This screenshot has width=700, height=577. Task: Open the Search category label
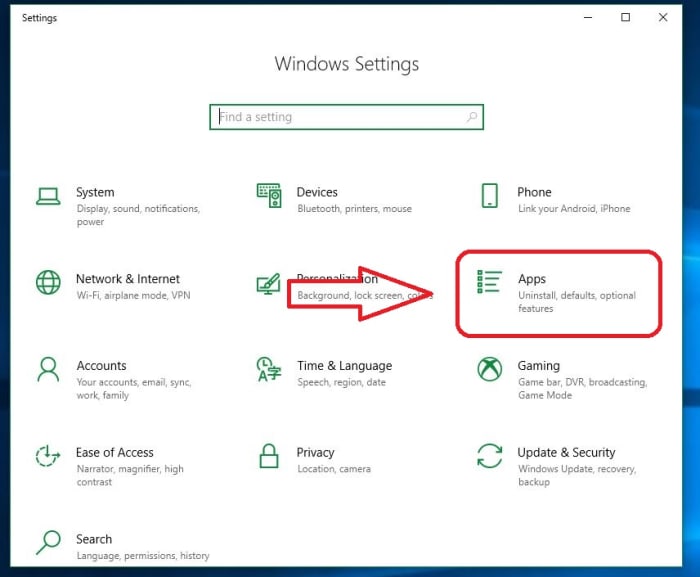[x=94, y=539]
